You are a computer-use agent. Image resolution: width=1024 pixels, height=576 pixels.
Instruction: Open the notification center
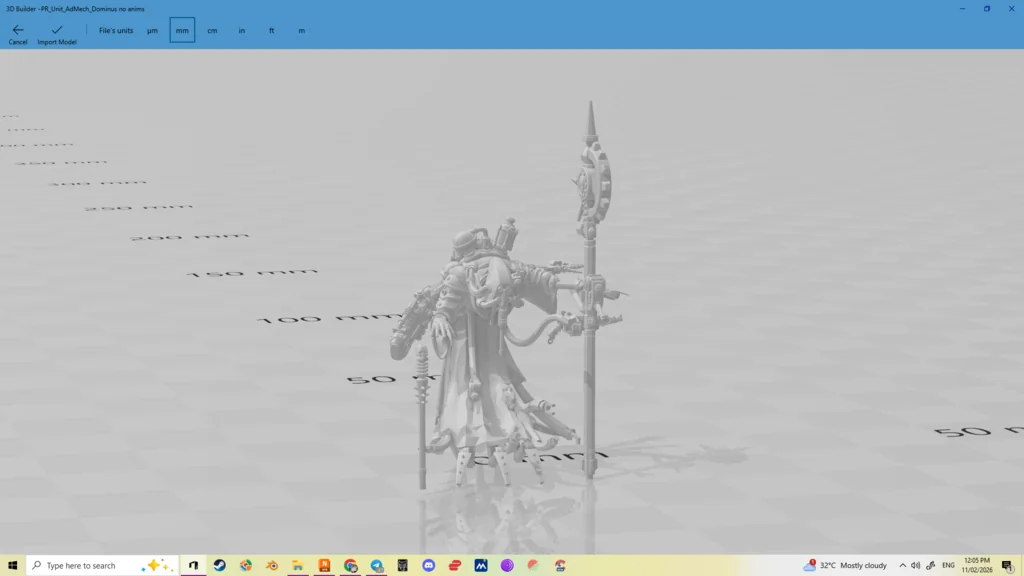(1008, 566)
